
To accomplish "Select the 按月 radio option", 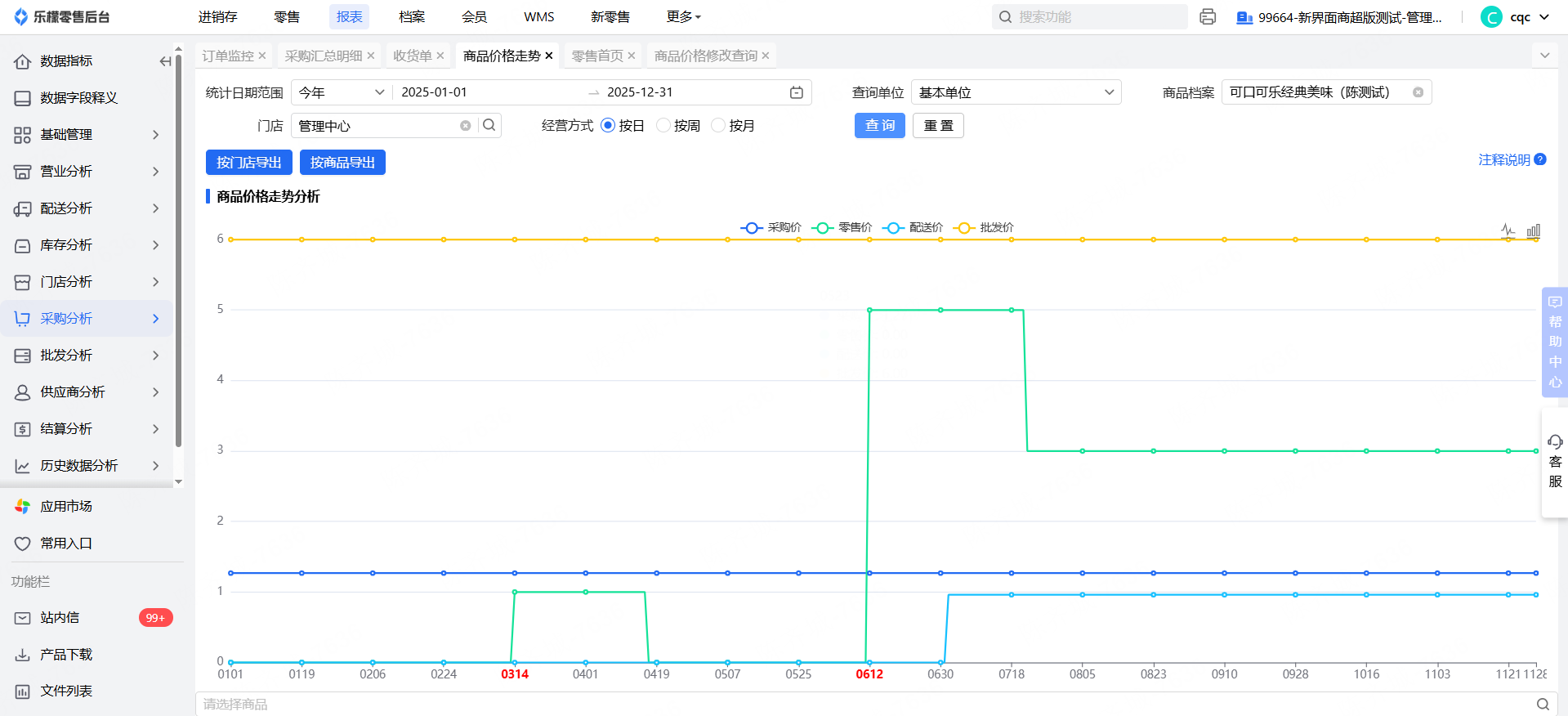I will tap(718, 125).
